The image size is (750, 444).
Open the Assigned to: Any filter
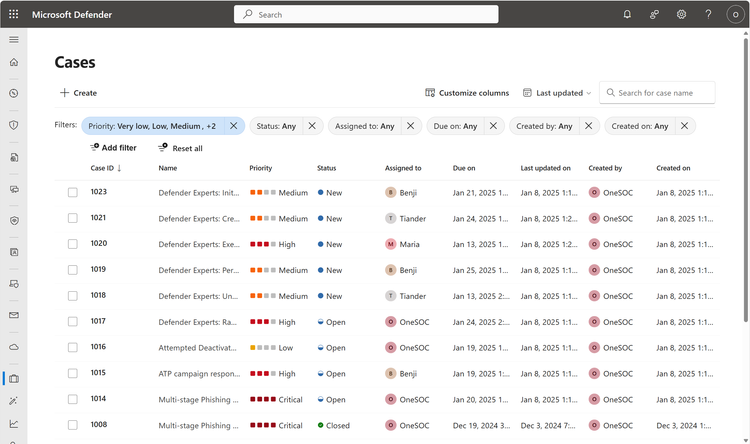click(x=364, y=126)
